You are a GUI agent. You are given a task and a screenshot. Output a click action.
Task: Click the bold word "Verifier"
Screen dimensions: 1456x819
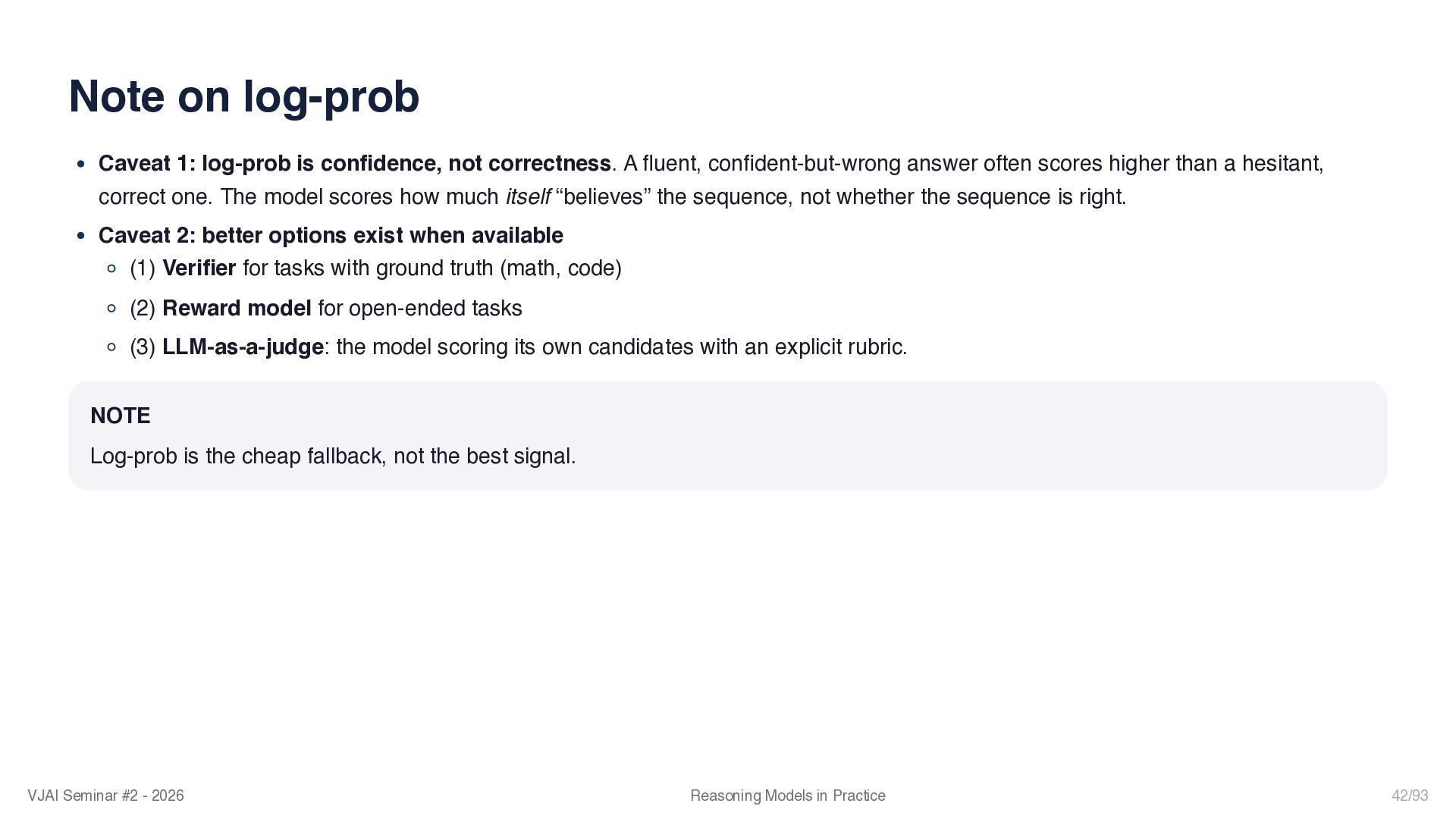tap(199, 268)
